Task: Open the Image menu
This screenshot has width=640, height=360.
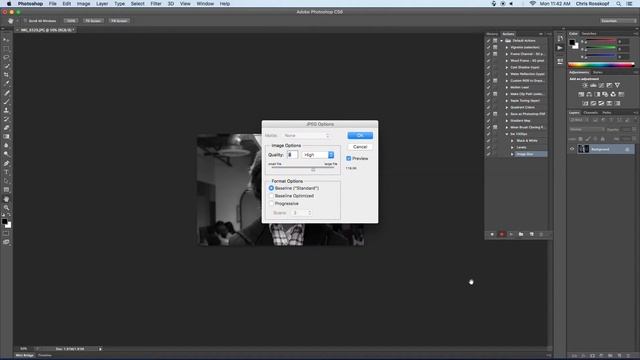Action: [x=83, y=4]
